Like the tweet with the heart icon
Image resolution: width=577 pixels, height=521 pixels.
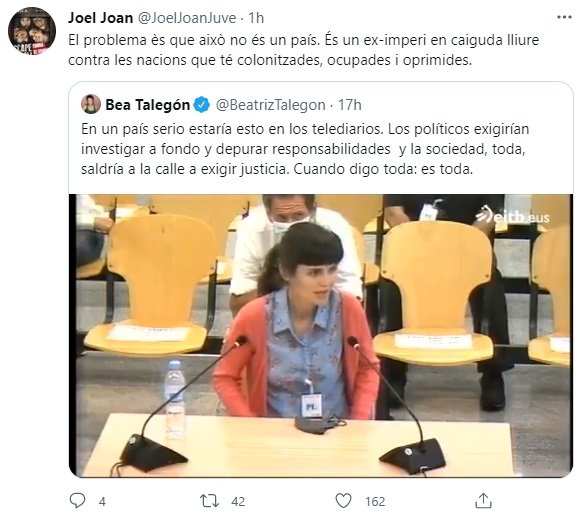click(x=343, y=501)
